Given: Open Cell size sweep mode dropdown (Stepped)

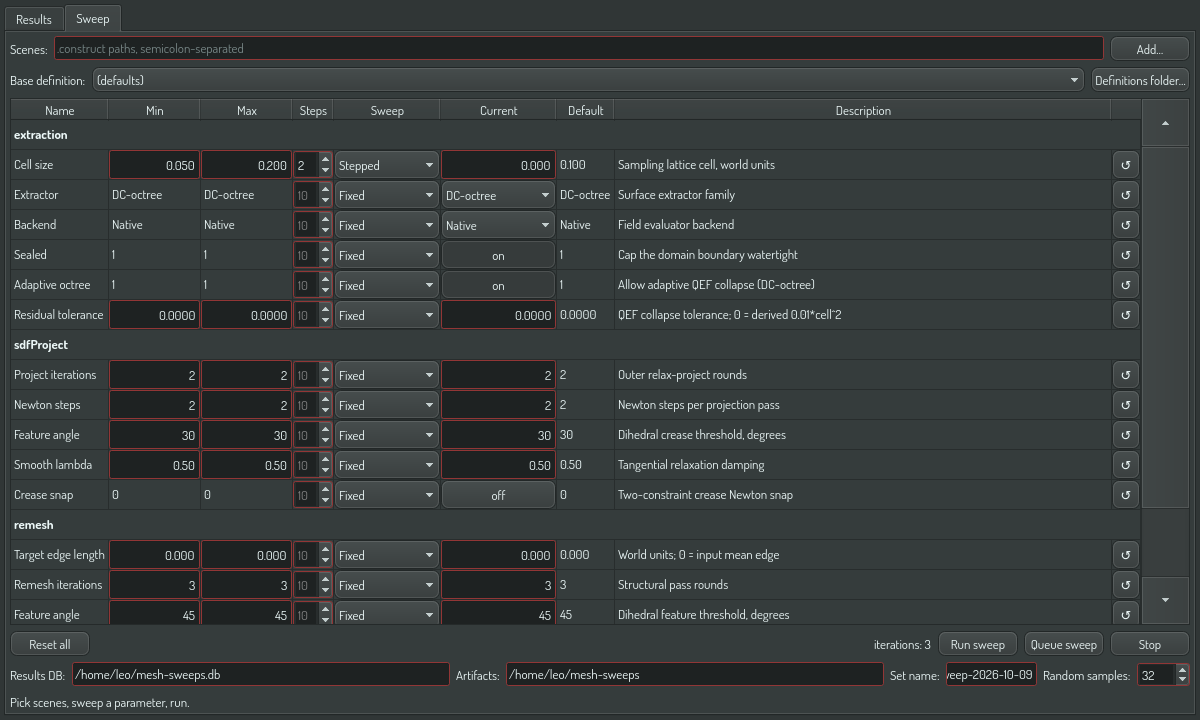Looking at the screenshot, I should 387,165.
